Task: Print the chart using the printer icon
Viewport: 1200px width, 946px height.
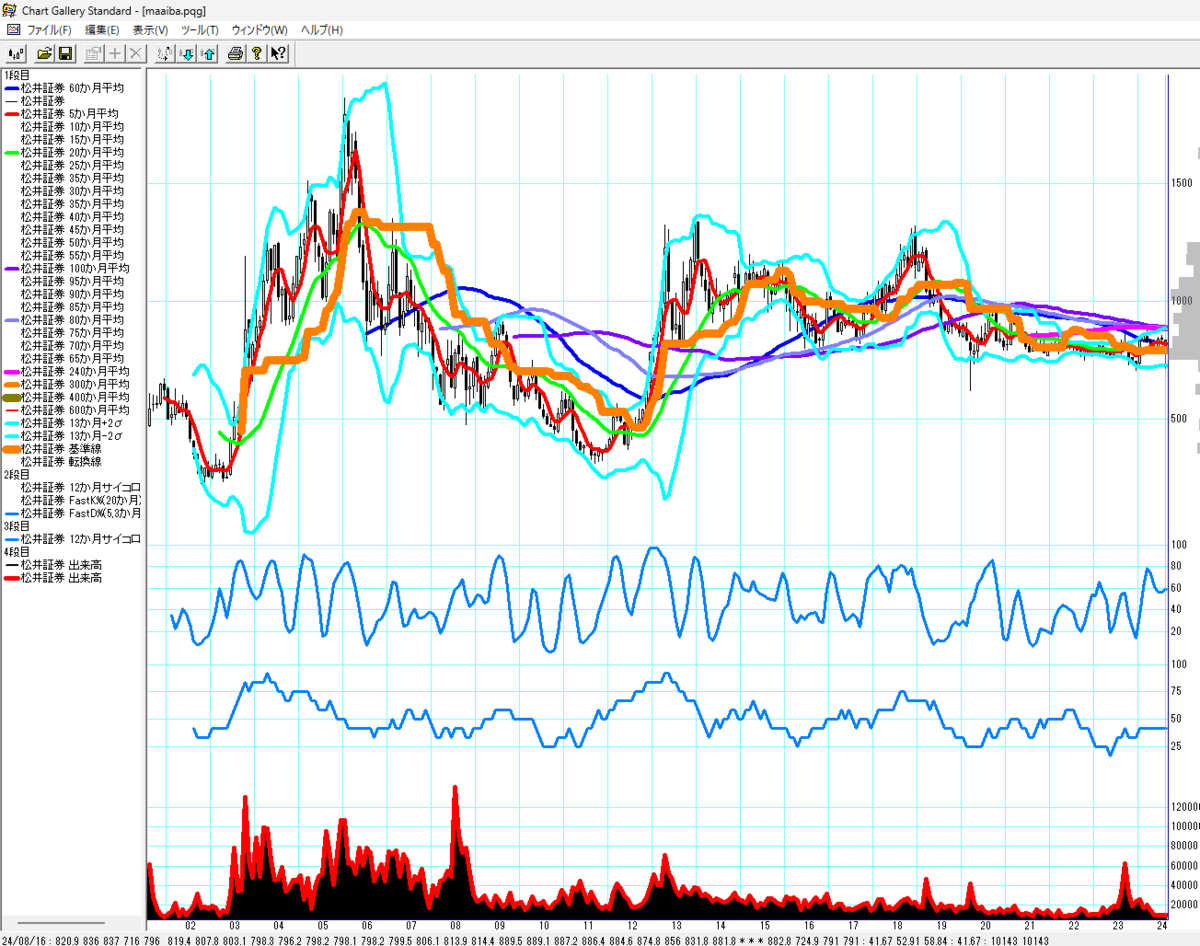Action: coord(235,53)
